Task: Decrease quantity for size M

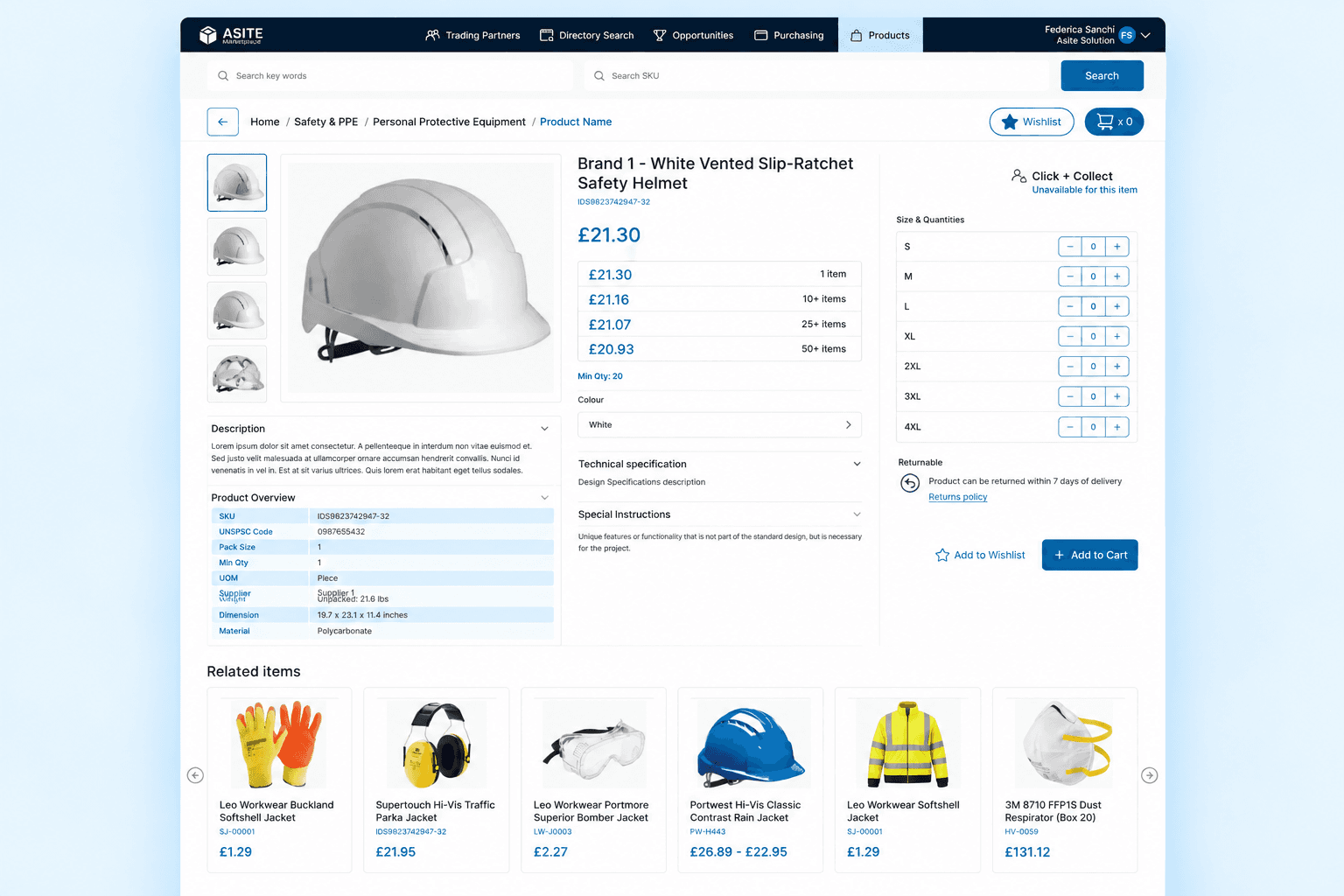Action: pyautogui.click(x=1069, y=276)
